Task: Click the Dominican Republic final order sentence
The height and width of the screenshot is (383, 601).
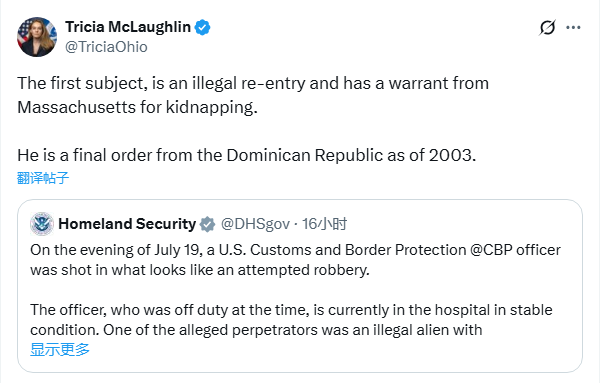Action: coord(246,155)
